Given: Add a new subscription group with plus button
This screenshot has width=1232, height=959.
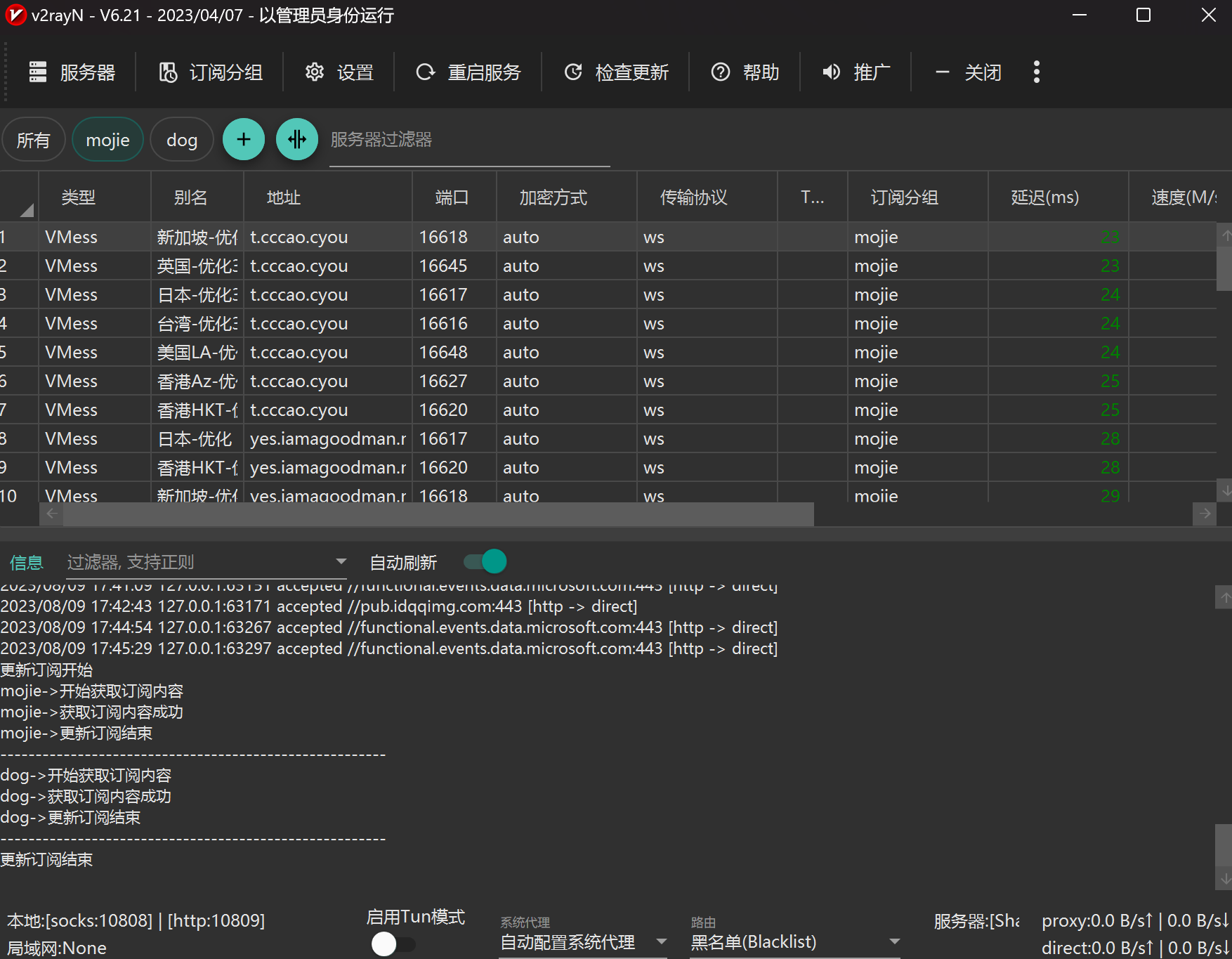Looking at the screenshot, I should tap(244, 140).
